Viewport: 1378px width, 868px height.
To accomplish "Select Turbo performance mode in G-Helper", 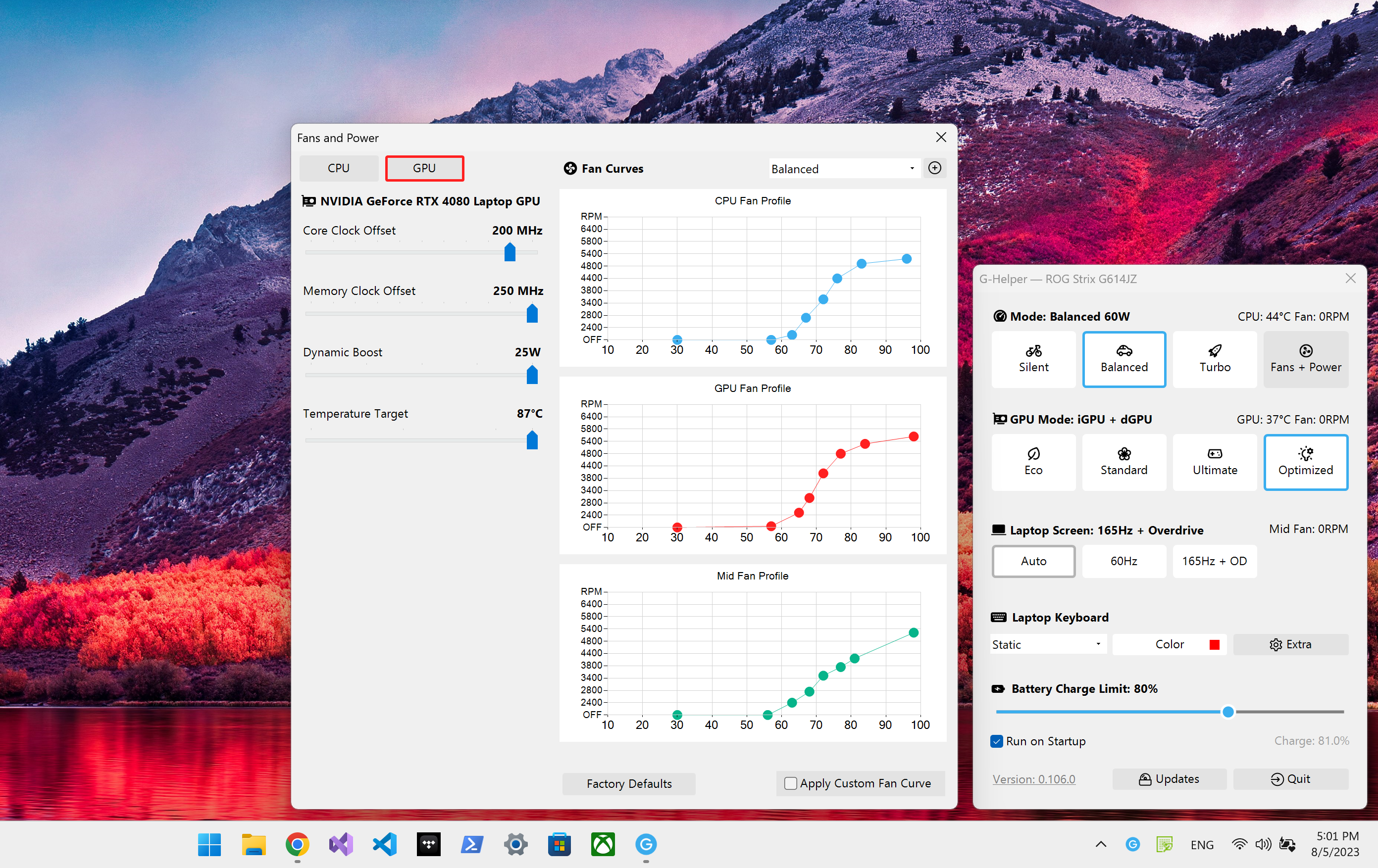I will pyautogui.click(x=1214, y=359).
